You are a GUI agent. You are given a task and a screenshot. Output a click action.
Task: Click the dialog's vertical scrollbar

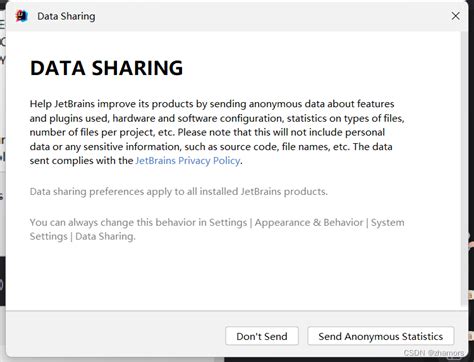(464, 169)
